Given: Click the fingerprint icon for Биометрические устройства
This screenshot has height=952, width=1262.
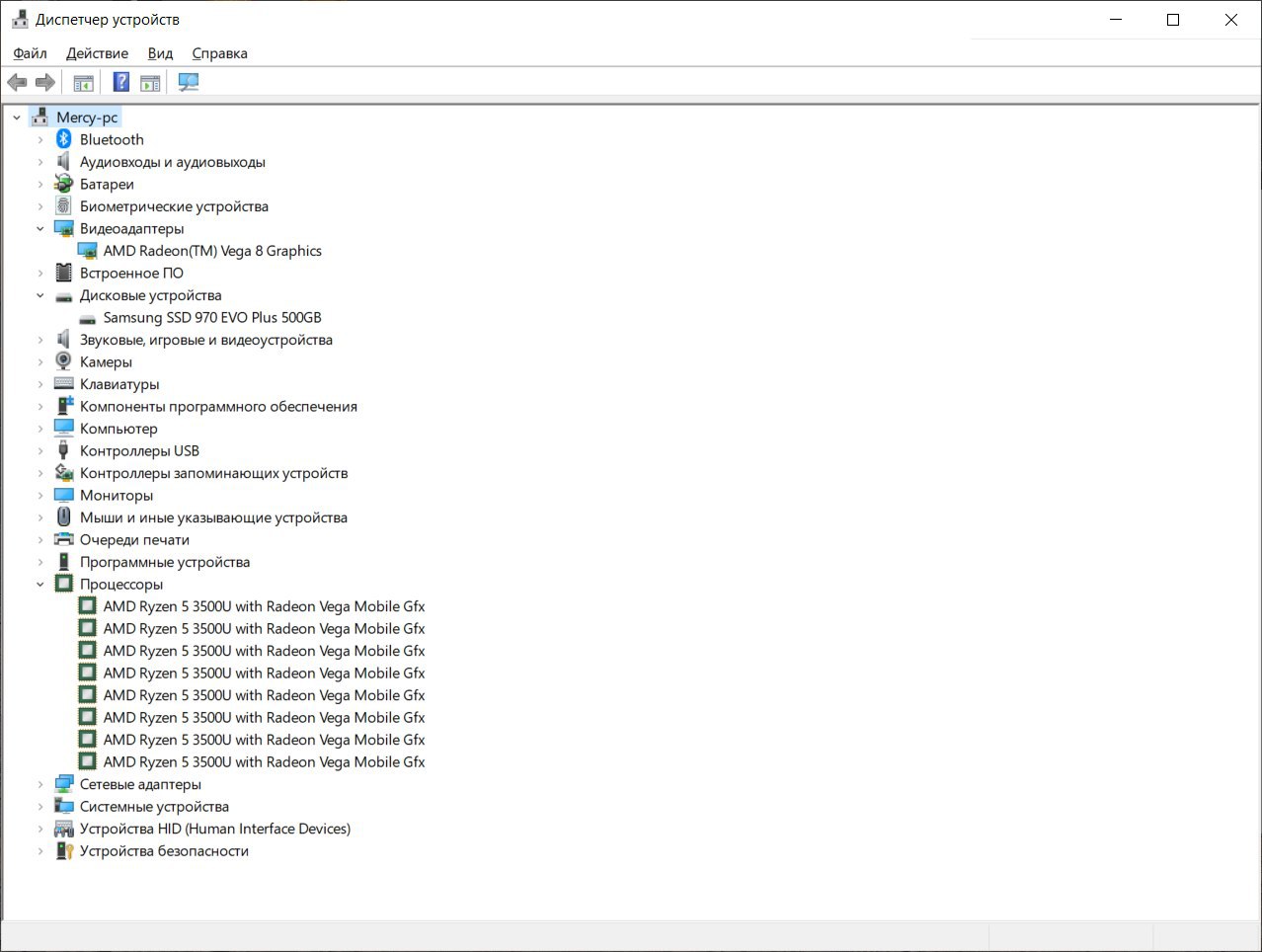Looking at the screenshot, I should [x=64, y=205].
